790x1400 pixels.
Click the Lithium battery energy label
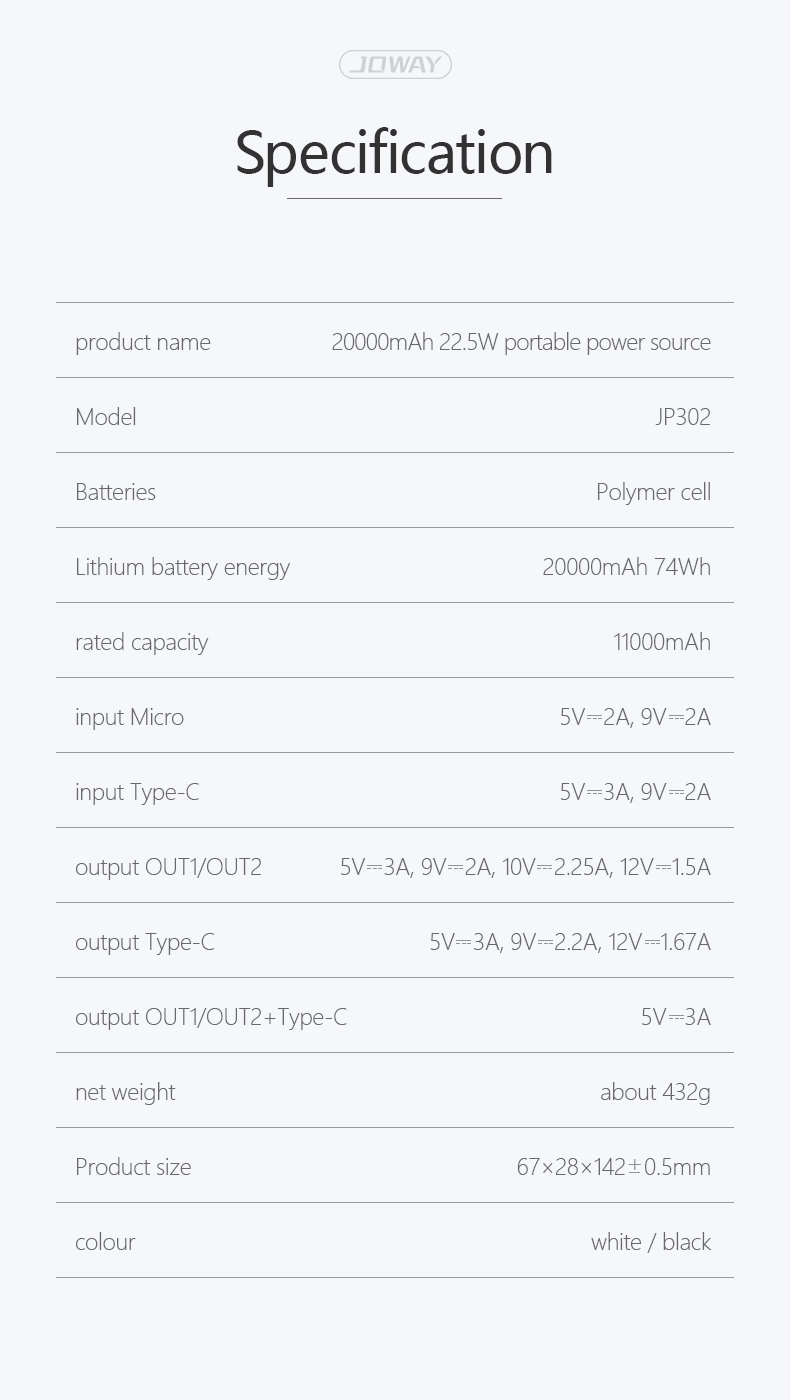tap(182, 567)
